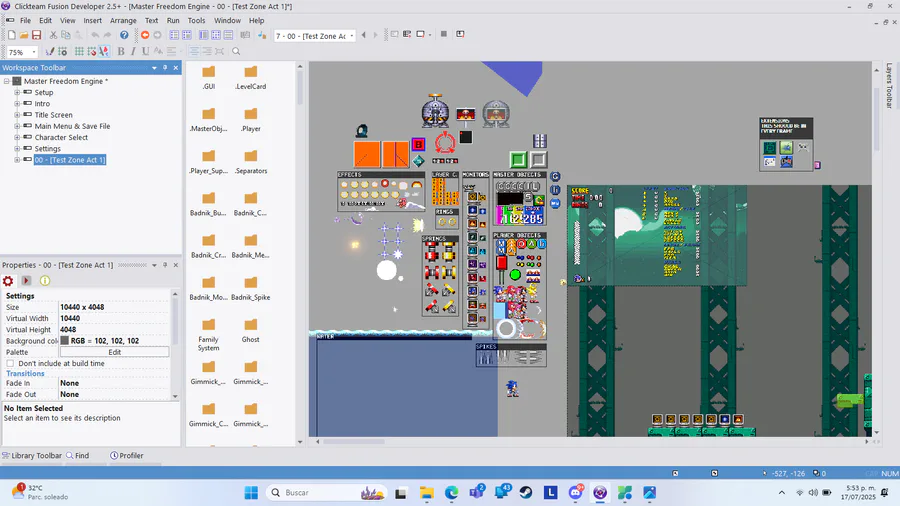The height and width of the screenshot is (506, 900).
Task: Click the Background color gray swatch
Action: (x=65, y=341)
